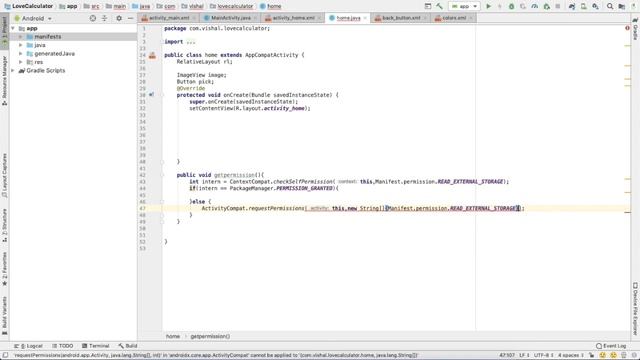Click the LF line separator in status bar

pos(524,356)
